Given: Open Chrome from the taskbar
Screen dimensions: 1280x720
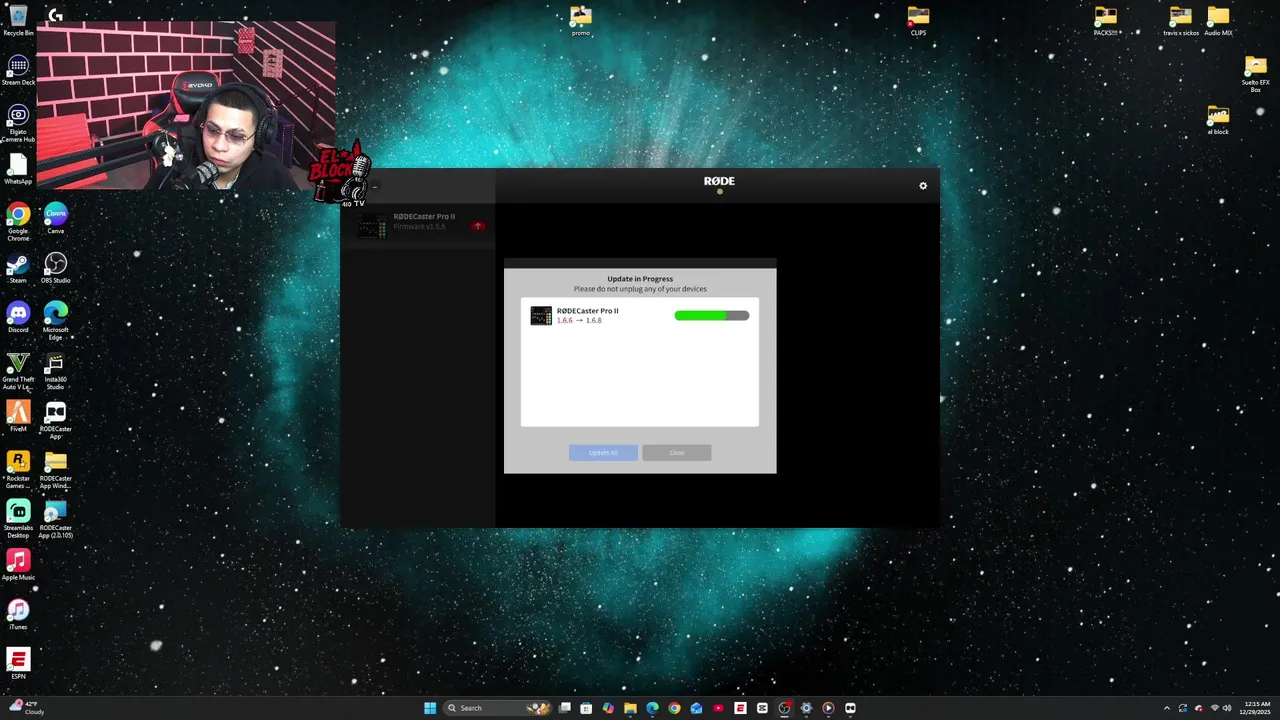Looking at the screenshot, I should (x=674, y=708).
